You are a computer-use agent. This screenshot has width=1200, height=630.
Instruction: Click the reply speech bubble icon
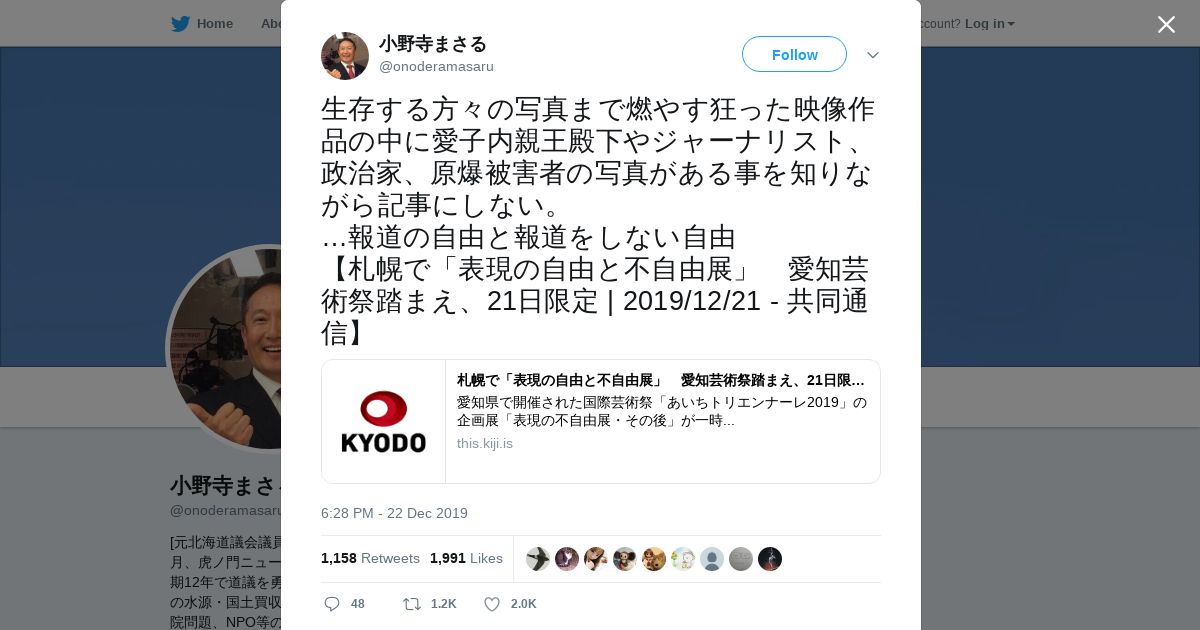pyautogui.click(x=332, y=604)
